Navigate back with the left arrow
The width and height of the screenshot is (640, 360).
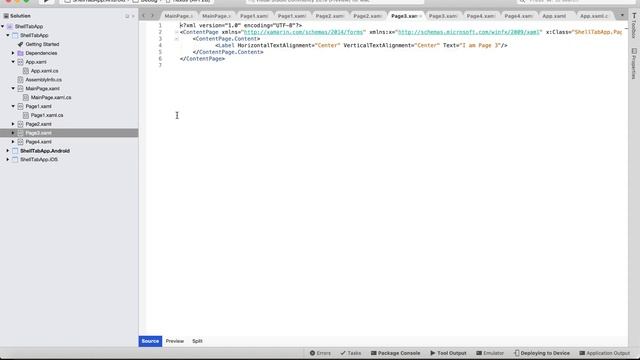[144, 16]
